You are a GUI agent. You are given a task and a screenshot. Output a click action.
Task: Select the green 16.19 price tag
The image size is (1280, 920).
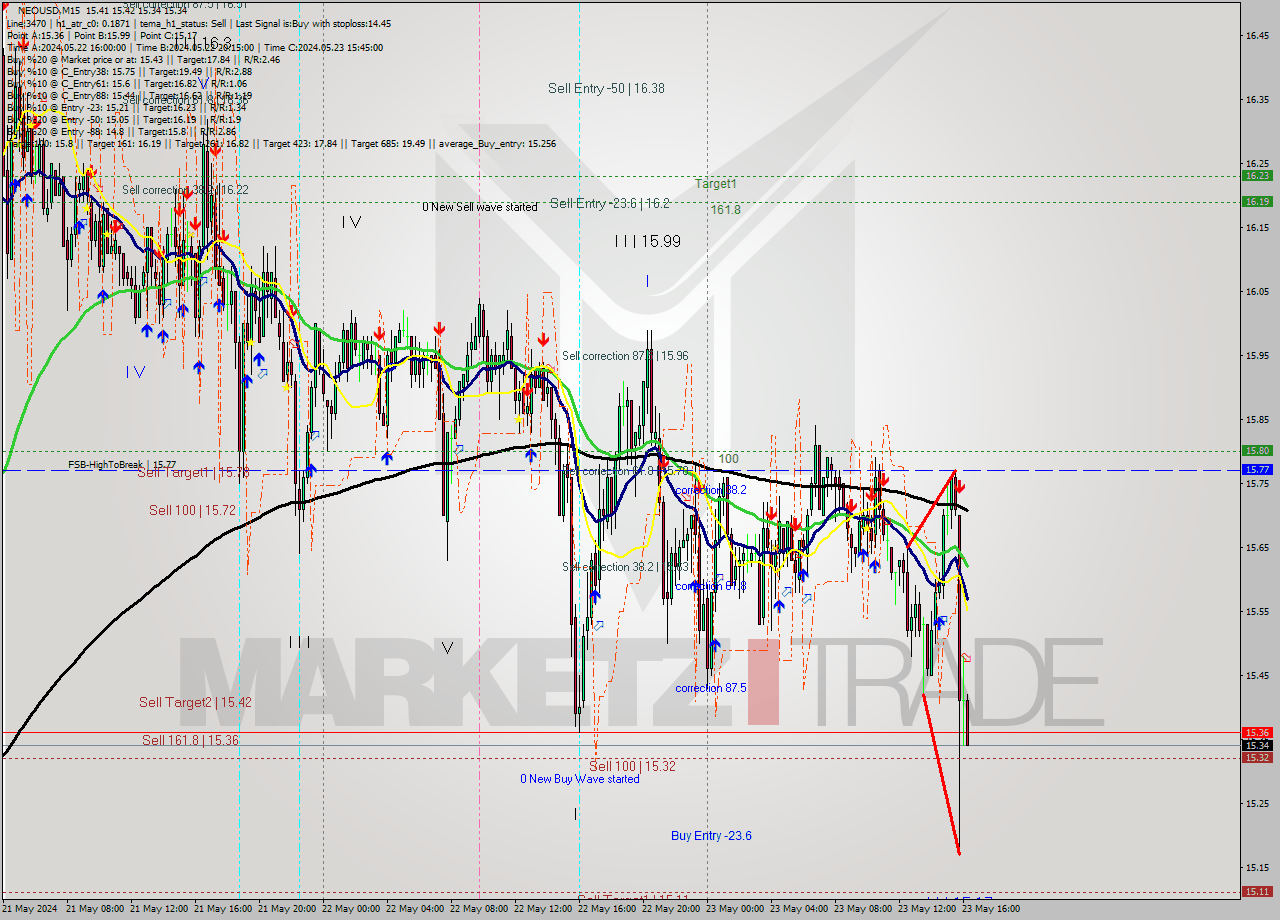coord(1257,201)
